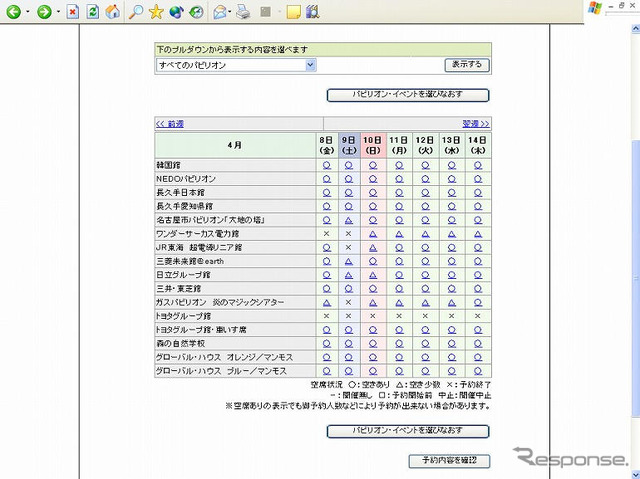Open Mail with the envelope icon
This screenshot has height=479, width=640.
pyautogui.click(x=220, y=12)
